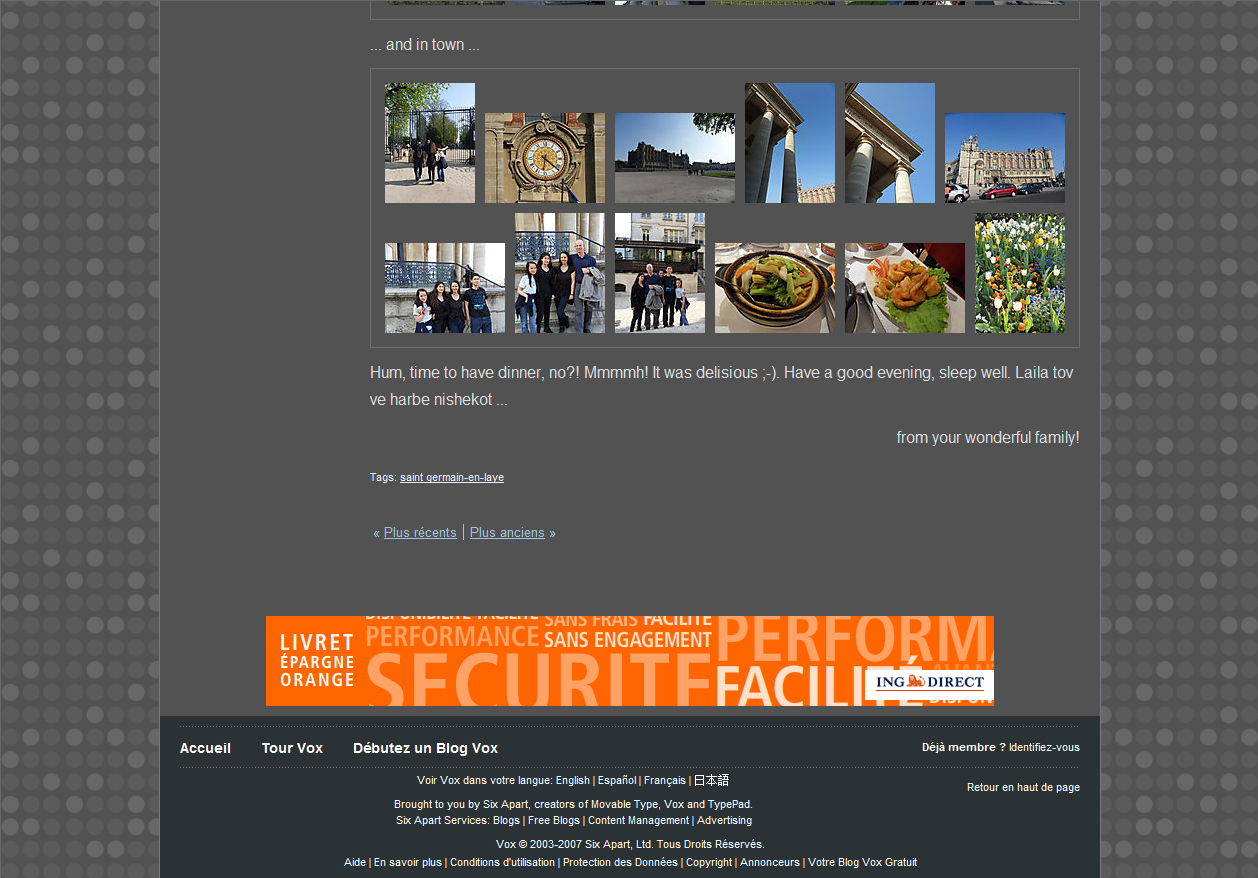Go to Plus récents posts
Viewport: 1258px width, 878px height.
click(420, 533)
